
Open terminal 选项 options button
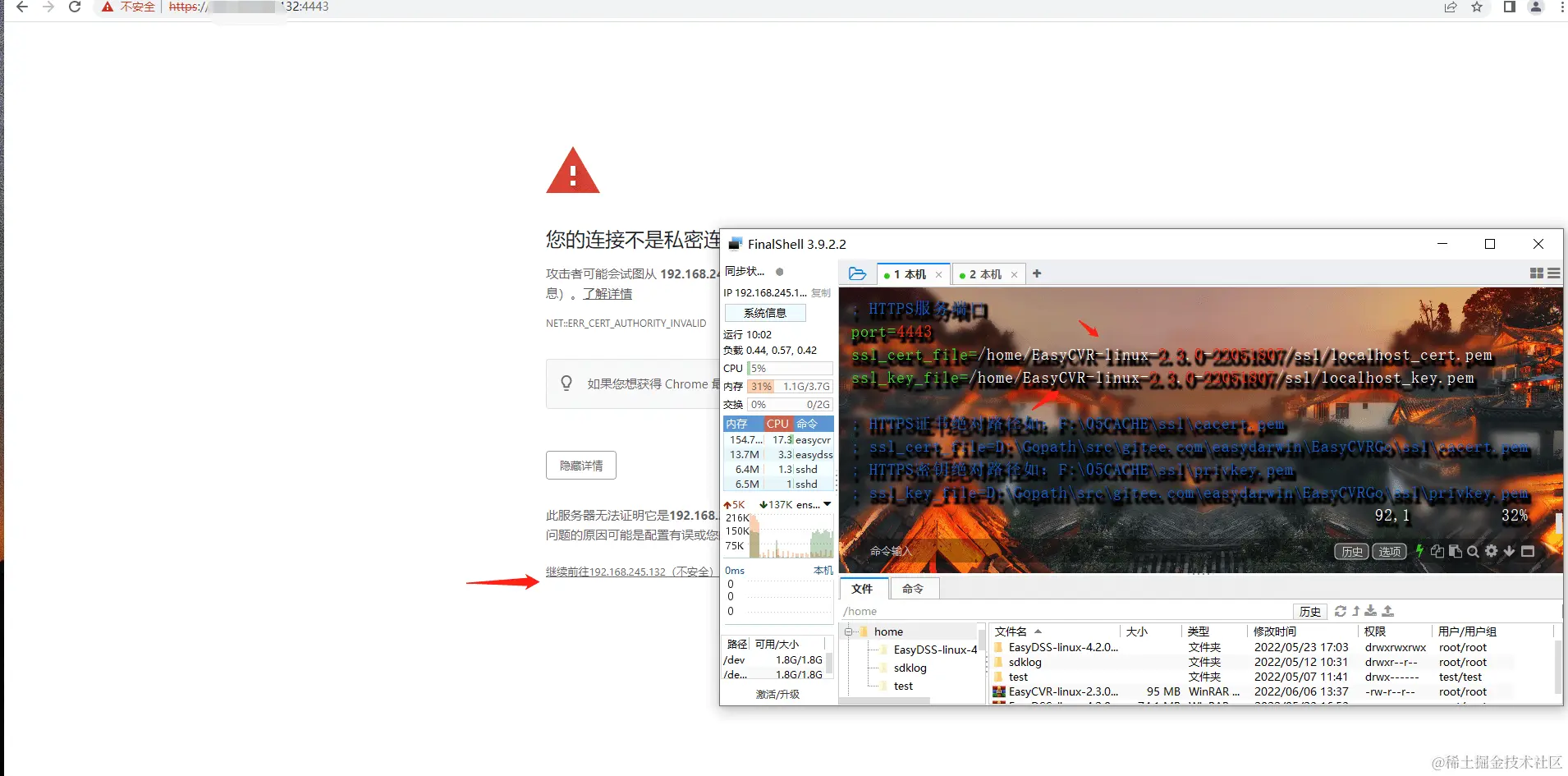(x=1390, y=552)
